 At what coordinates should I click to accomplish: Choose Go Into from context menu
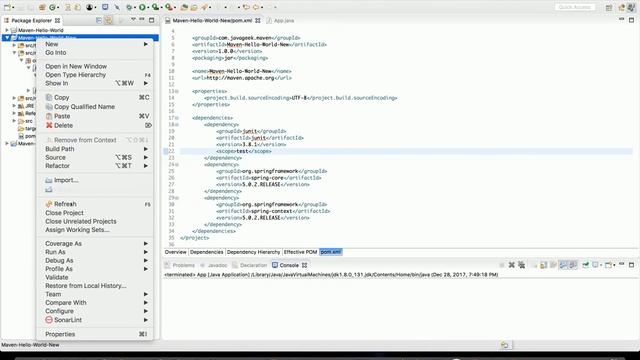(95, 53)
